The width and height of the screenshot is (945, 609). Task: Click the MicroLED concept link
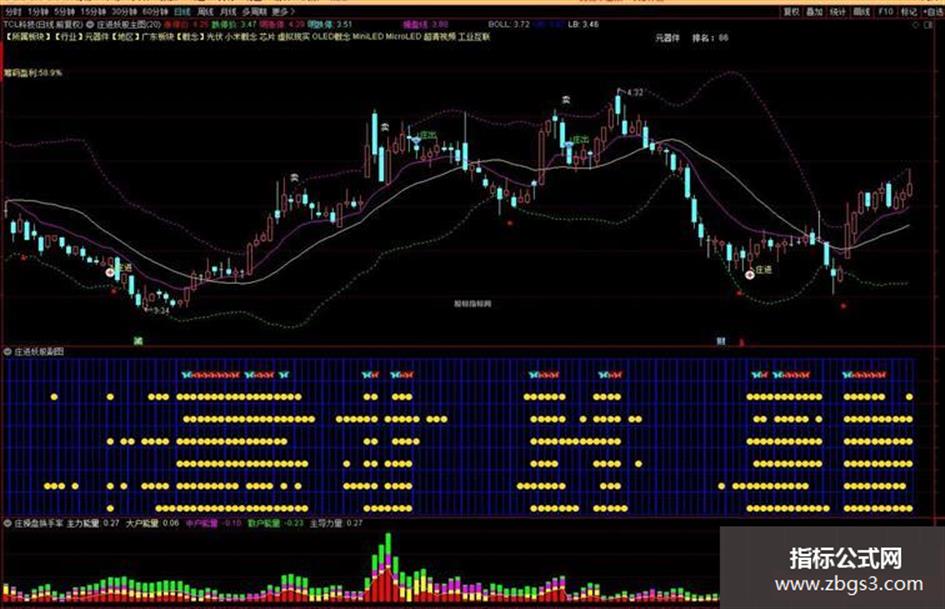403,37
